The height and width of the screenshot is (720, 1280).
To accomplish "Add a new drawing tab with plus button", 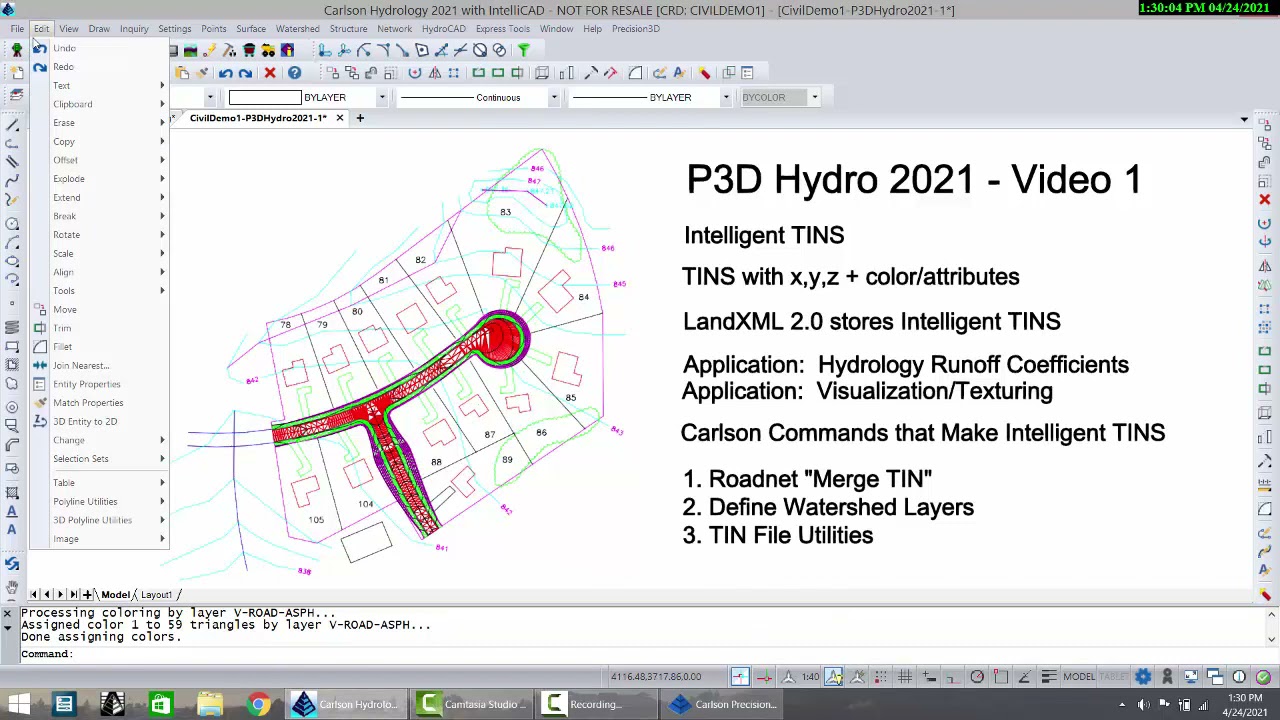I will click(x=360, y=118).
